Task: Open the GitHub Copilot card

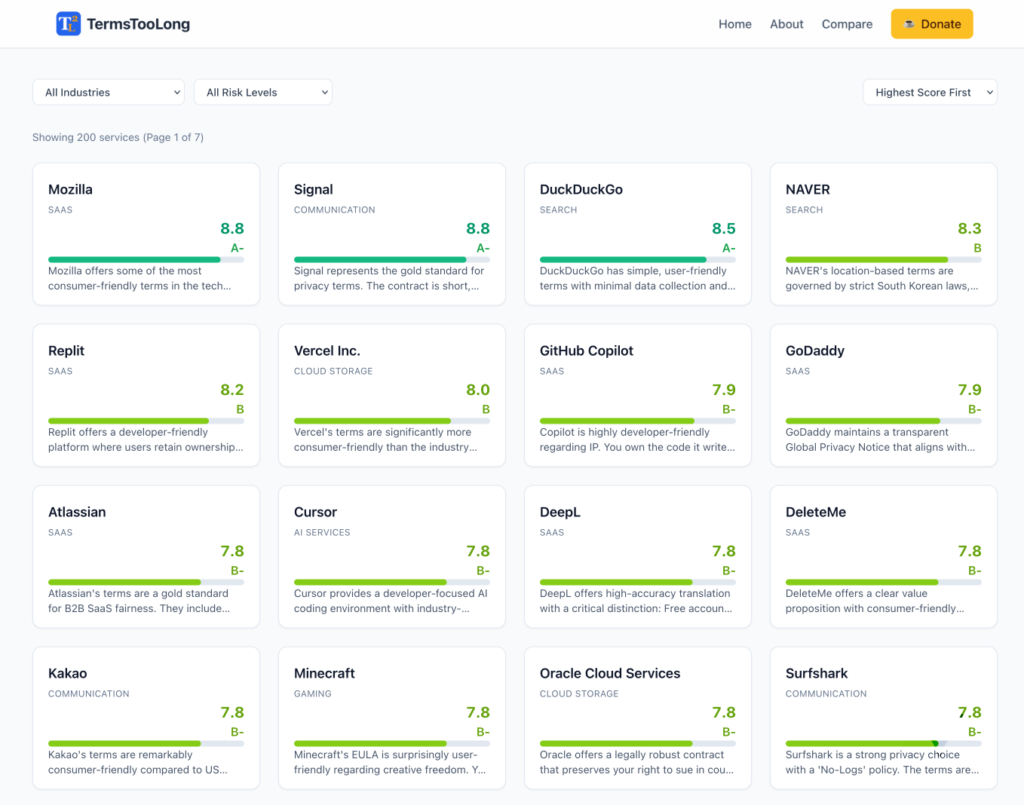Action: [x=637, y=395]
